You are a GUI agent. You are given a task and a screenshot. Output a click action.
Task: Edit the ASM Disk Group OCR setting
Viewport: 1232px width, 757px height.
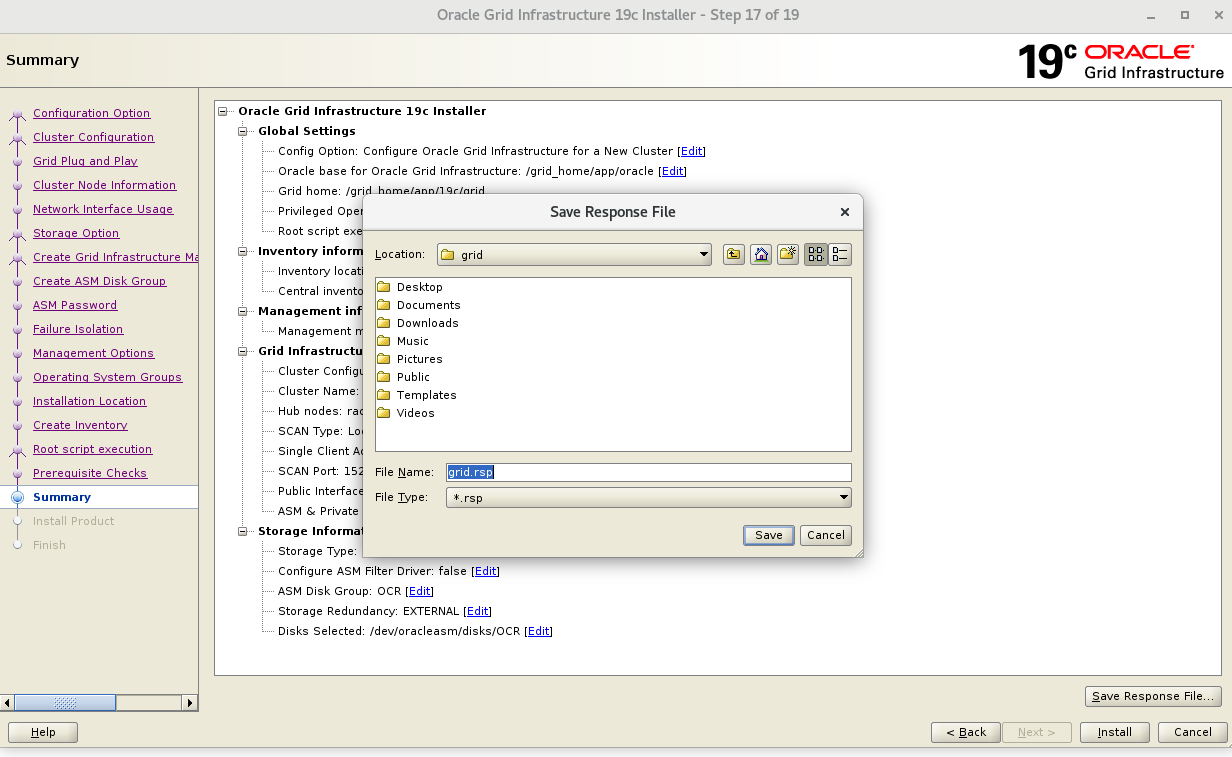[420, 591]
